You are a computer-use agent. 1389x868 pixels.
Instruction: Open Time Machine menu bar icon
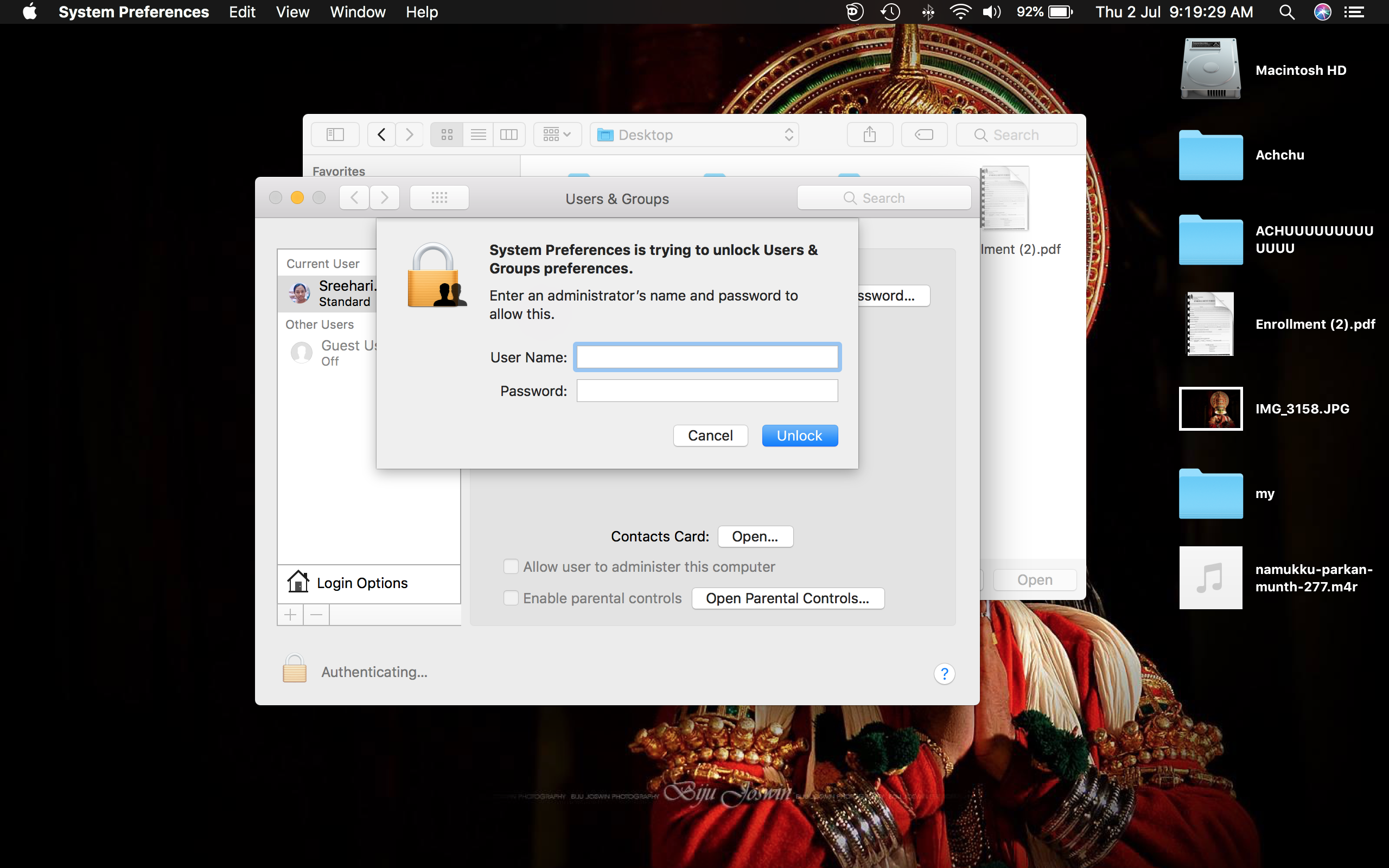pos(890,12)
